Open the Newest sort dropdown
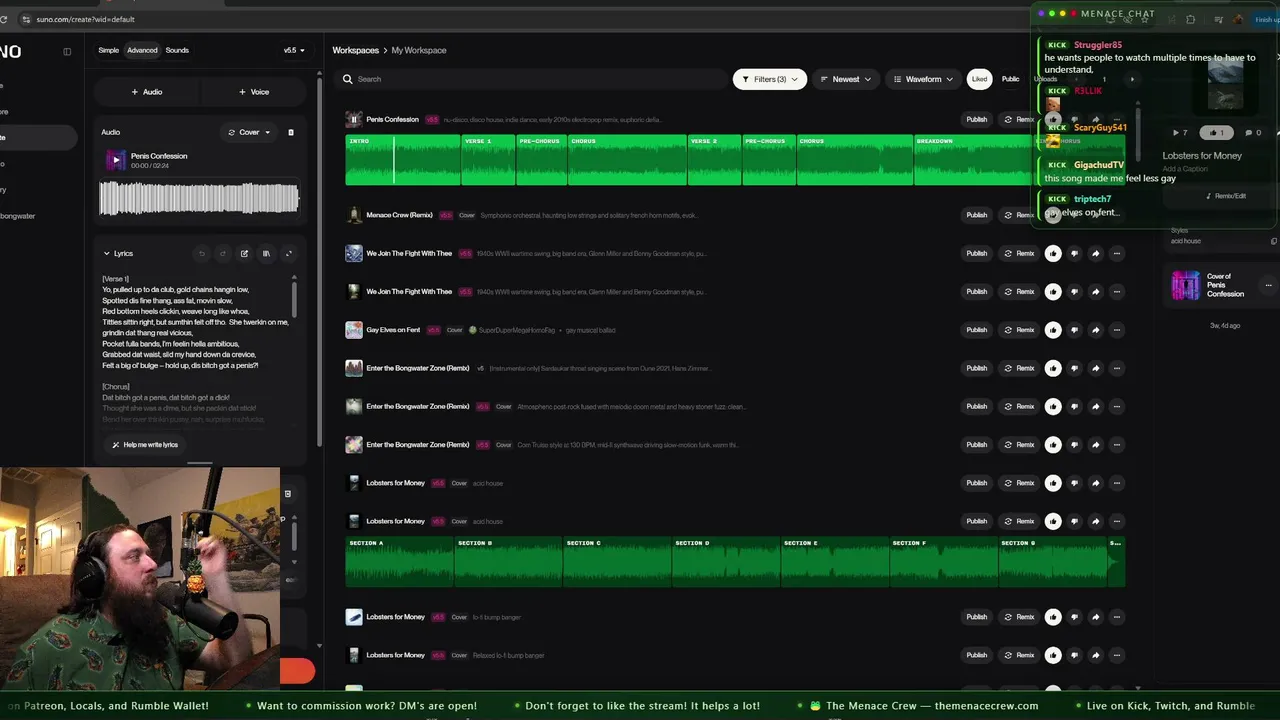1280x720 pixels. coord(846,79)
